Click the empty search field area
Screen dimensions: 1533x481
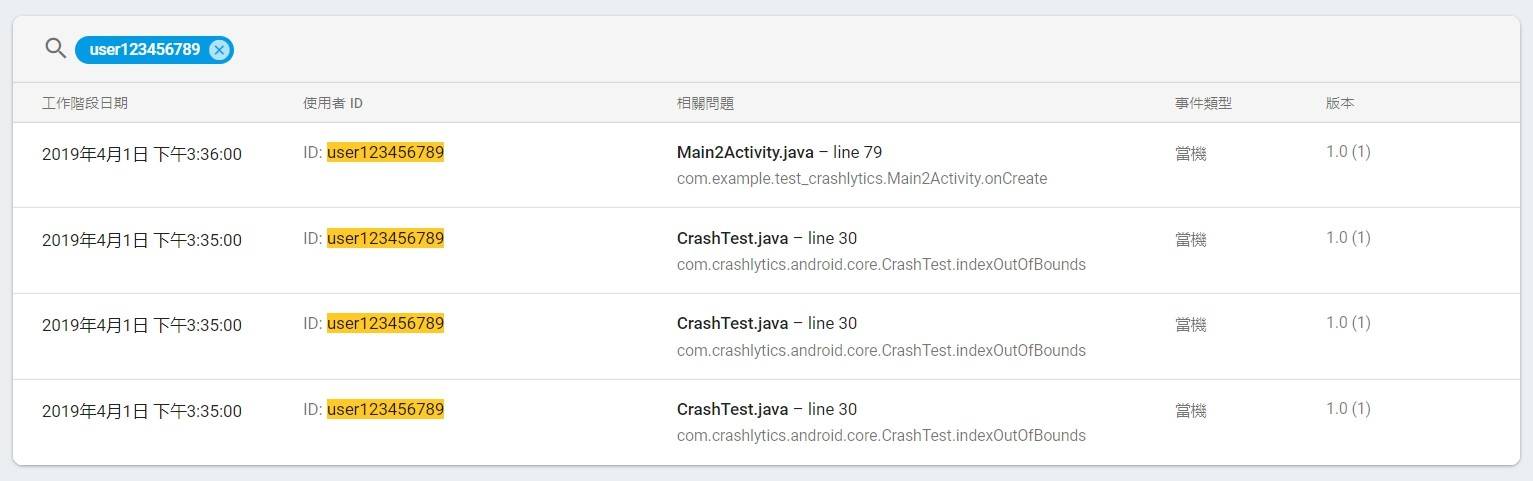coord(800,49)
